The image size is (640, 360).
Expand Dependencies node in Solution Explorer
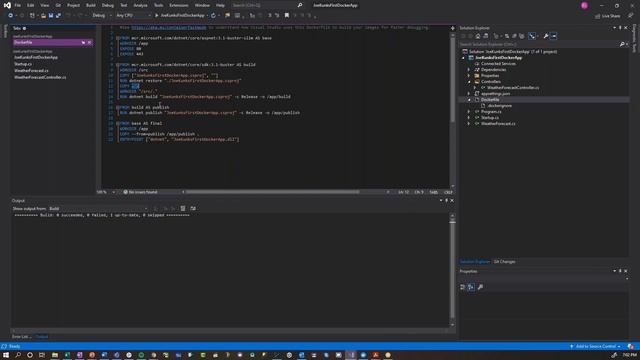(469, 70)
